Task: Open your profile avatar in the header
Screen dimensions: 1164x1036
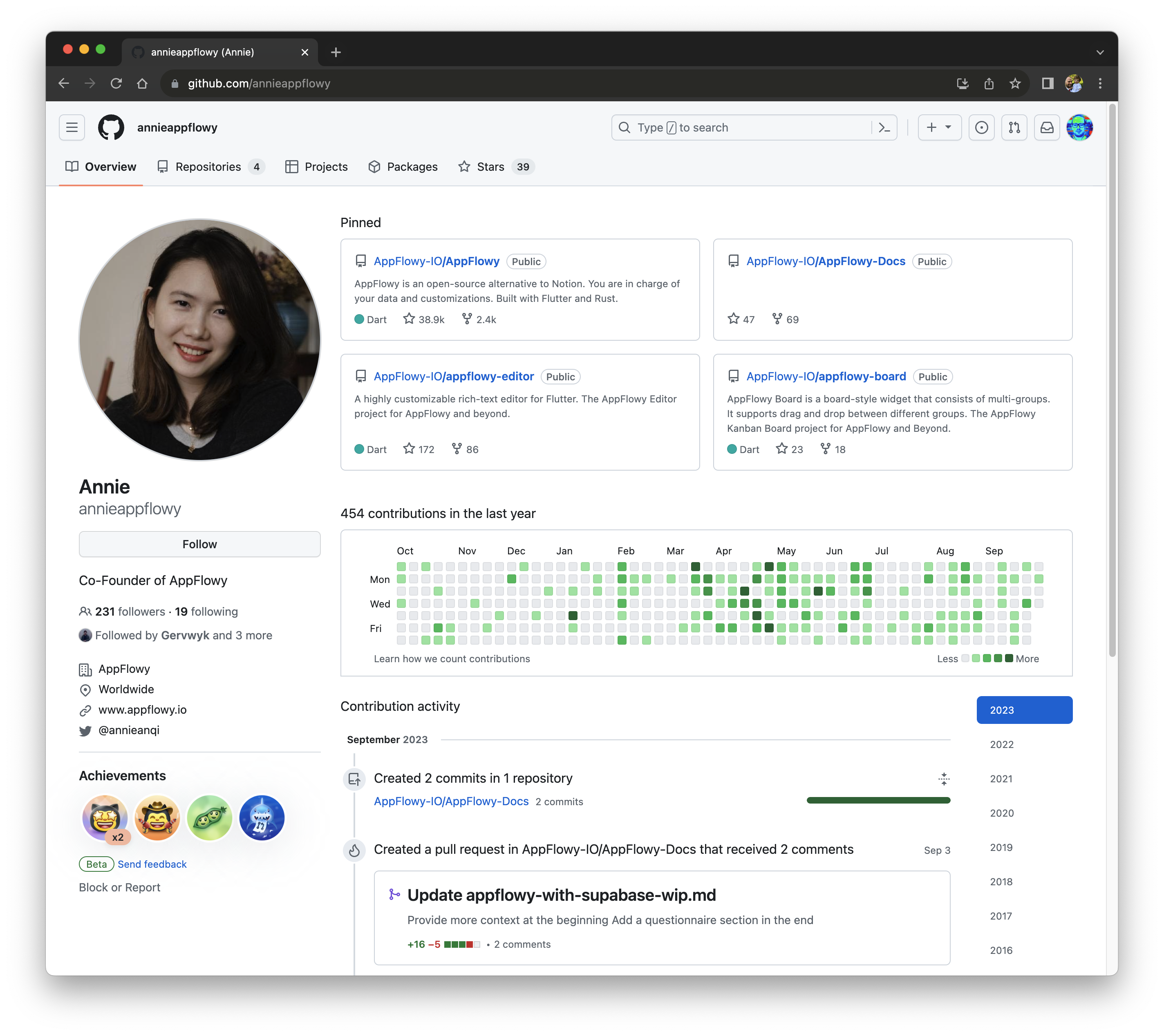Action: (1080, 127)
